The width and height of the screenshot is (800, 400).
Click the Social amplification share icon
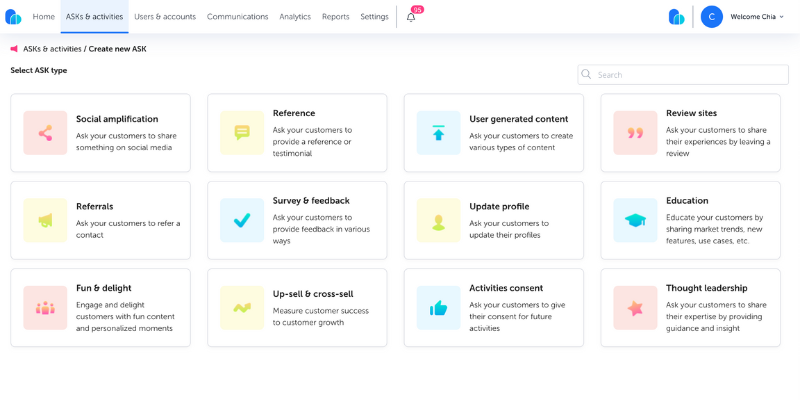45,133
